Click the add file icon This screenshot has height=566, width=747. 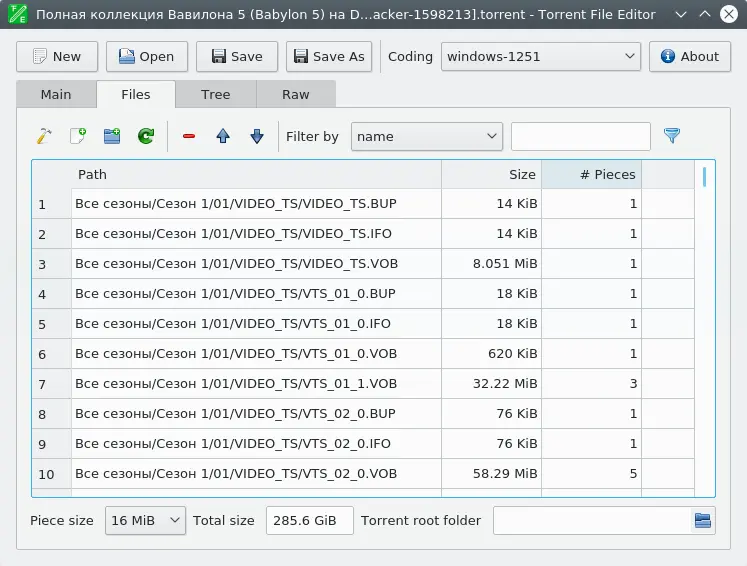click(x=78, y=136)
